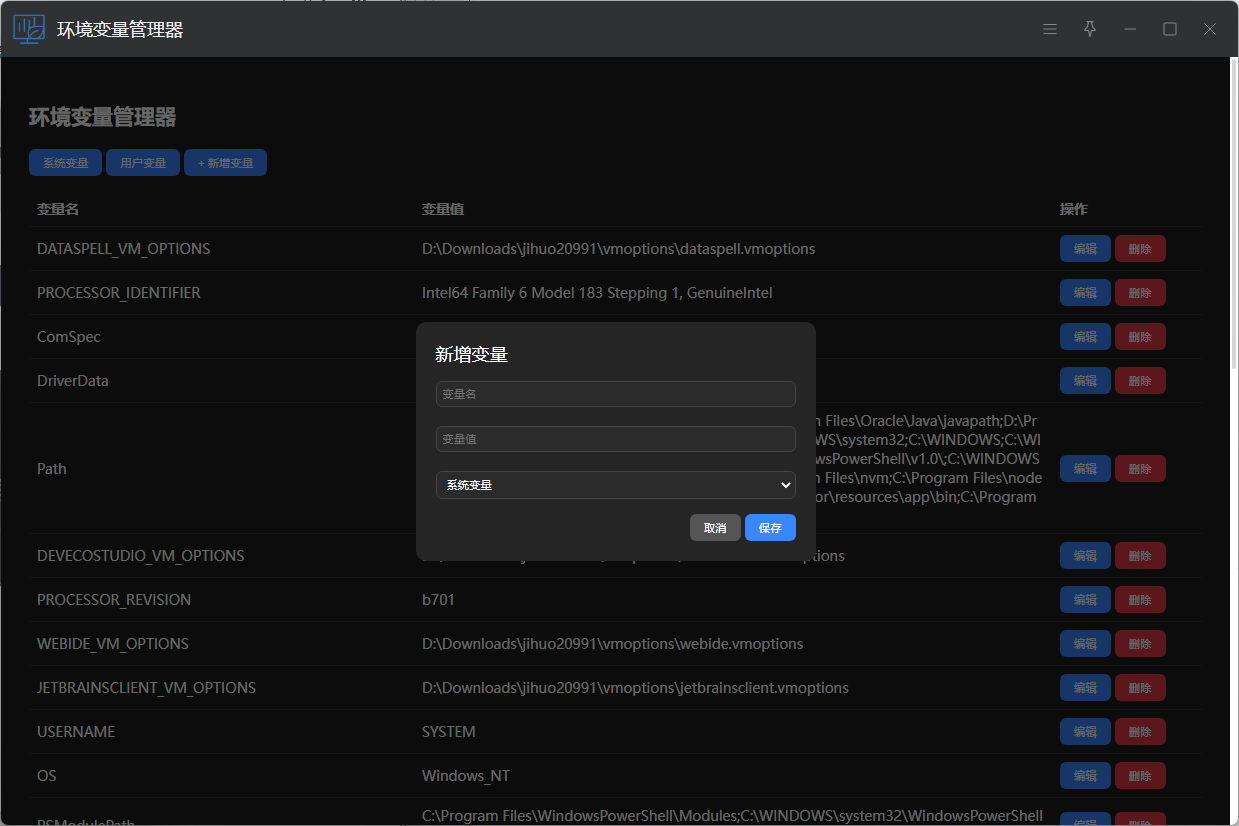Maximize the application window
The image size is (1239, 826).
[x=1170, y=29]
